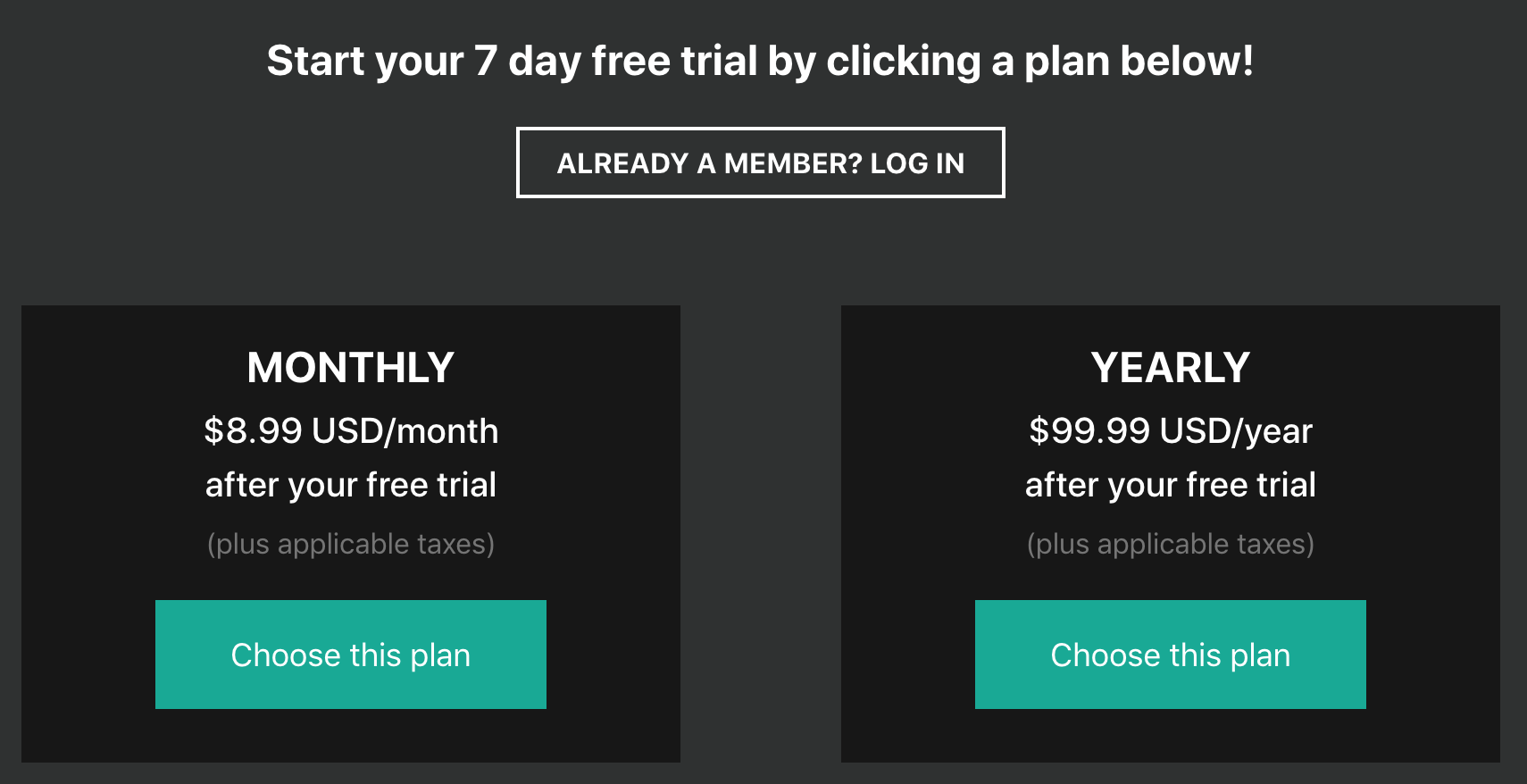Click the YEARLY plan heading

(1170, 366)
